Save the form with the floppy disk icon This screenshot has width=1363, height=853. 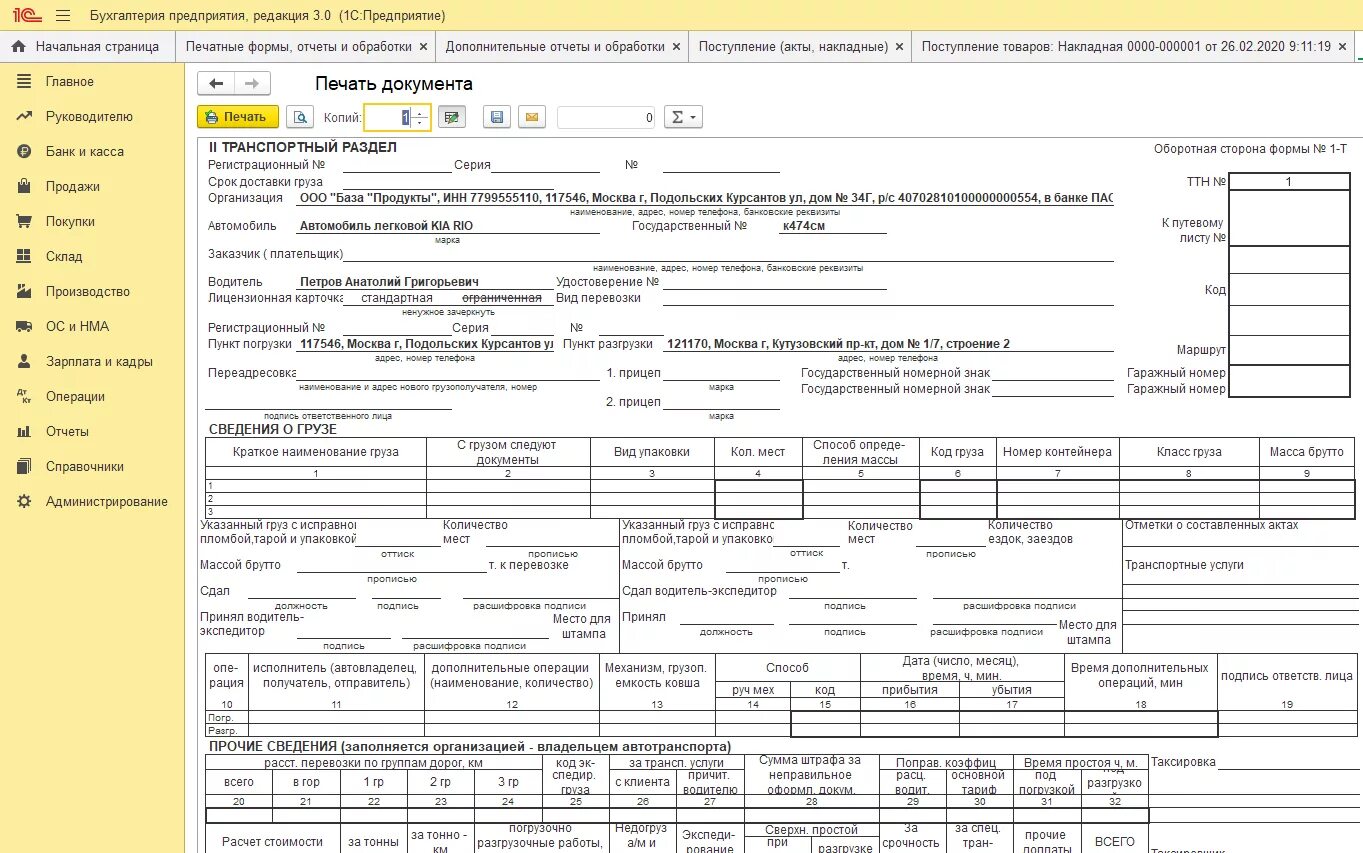pos(496,117)
